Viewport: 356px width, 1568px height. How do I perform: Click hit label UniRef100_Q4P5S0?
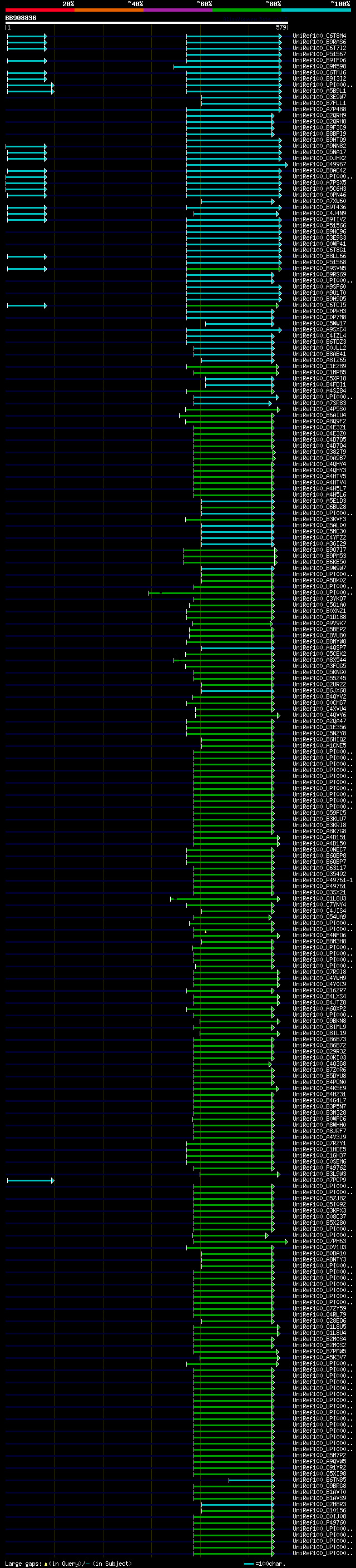[x=319, y=409]
